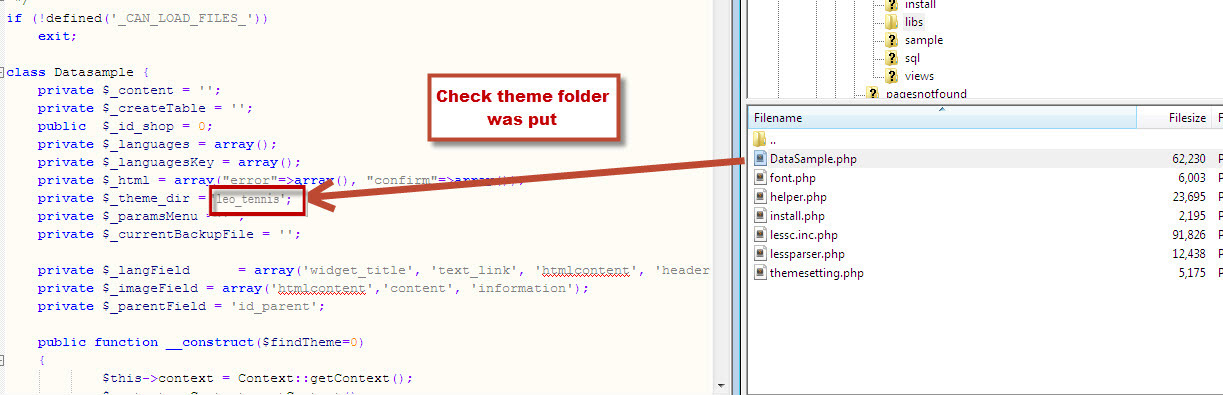Click the install.php file icon

[x=760, y=215]
